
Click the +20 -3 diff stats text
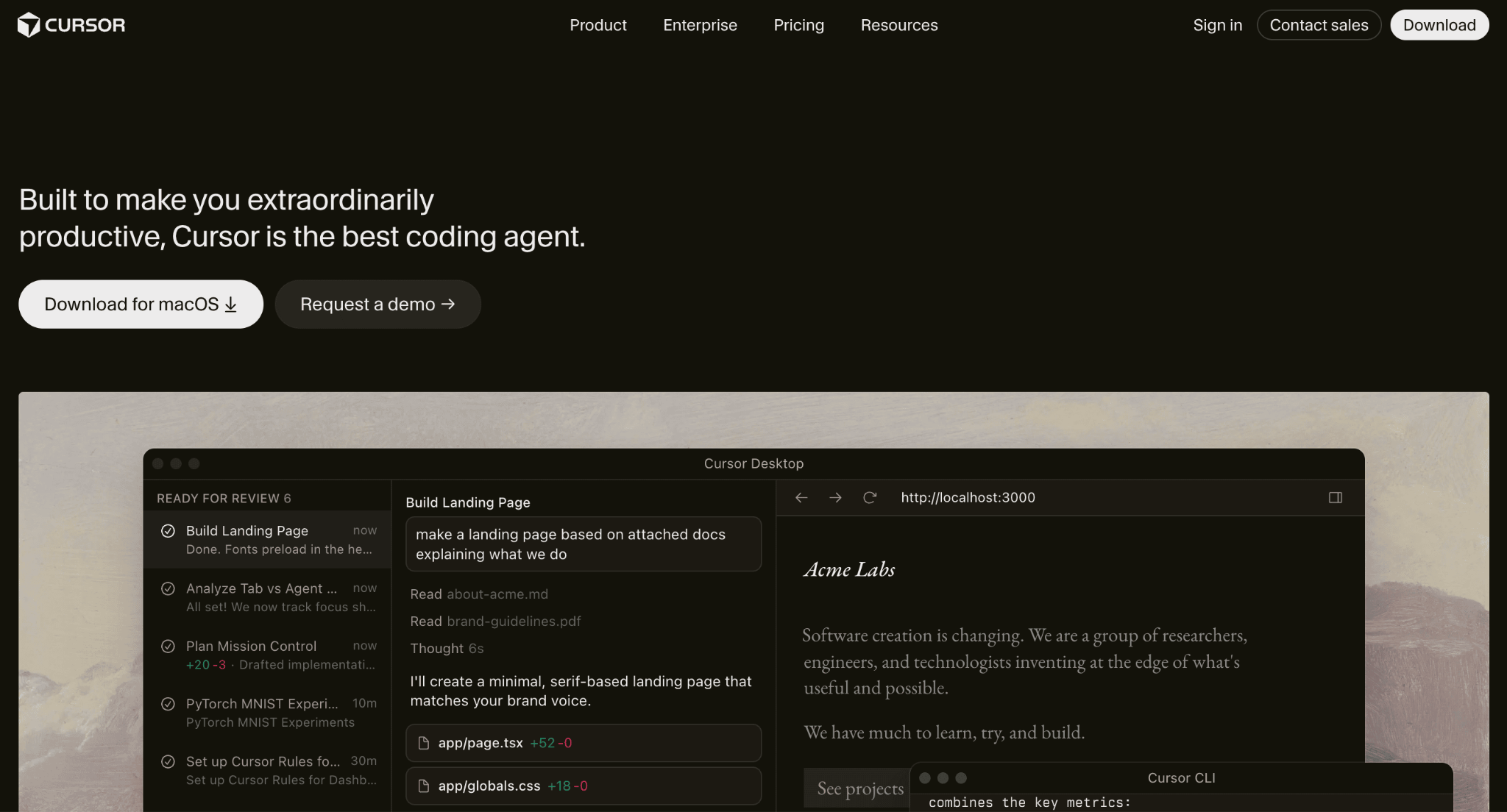click(205, 665)
